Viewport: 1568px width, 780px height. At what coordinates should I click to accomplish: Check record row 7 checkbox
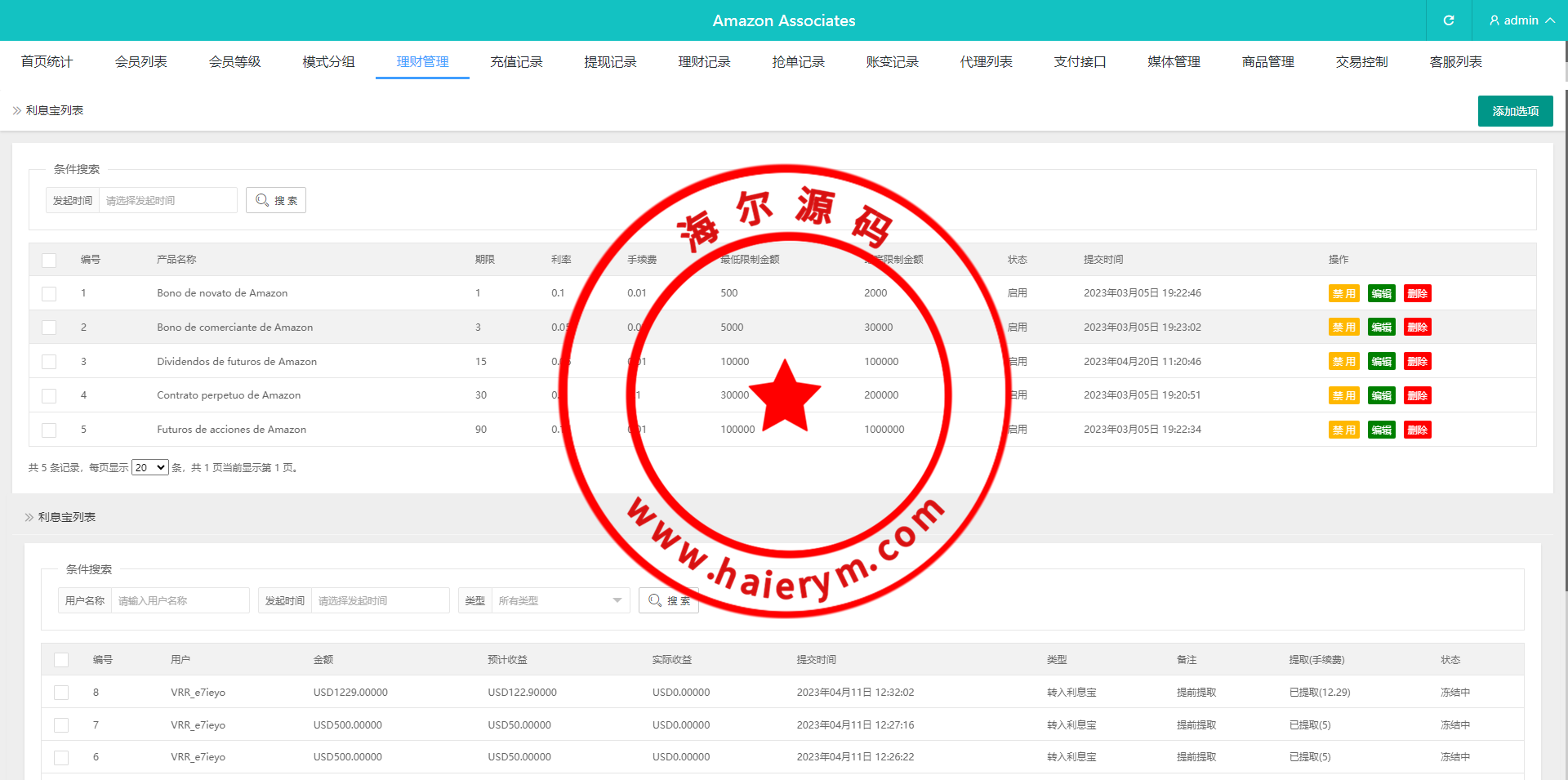pyautogui.click(x=61, y=725)
